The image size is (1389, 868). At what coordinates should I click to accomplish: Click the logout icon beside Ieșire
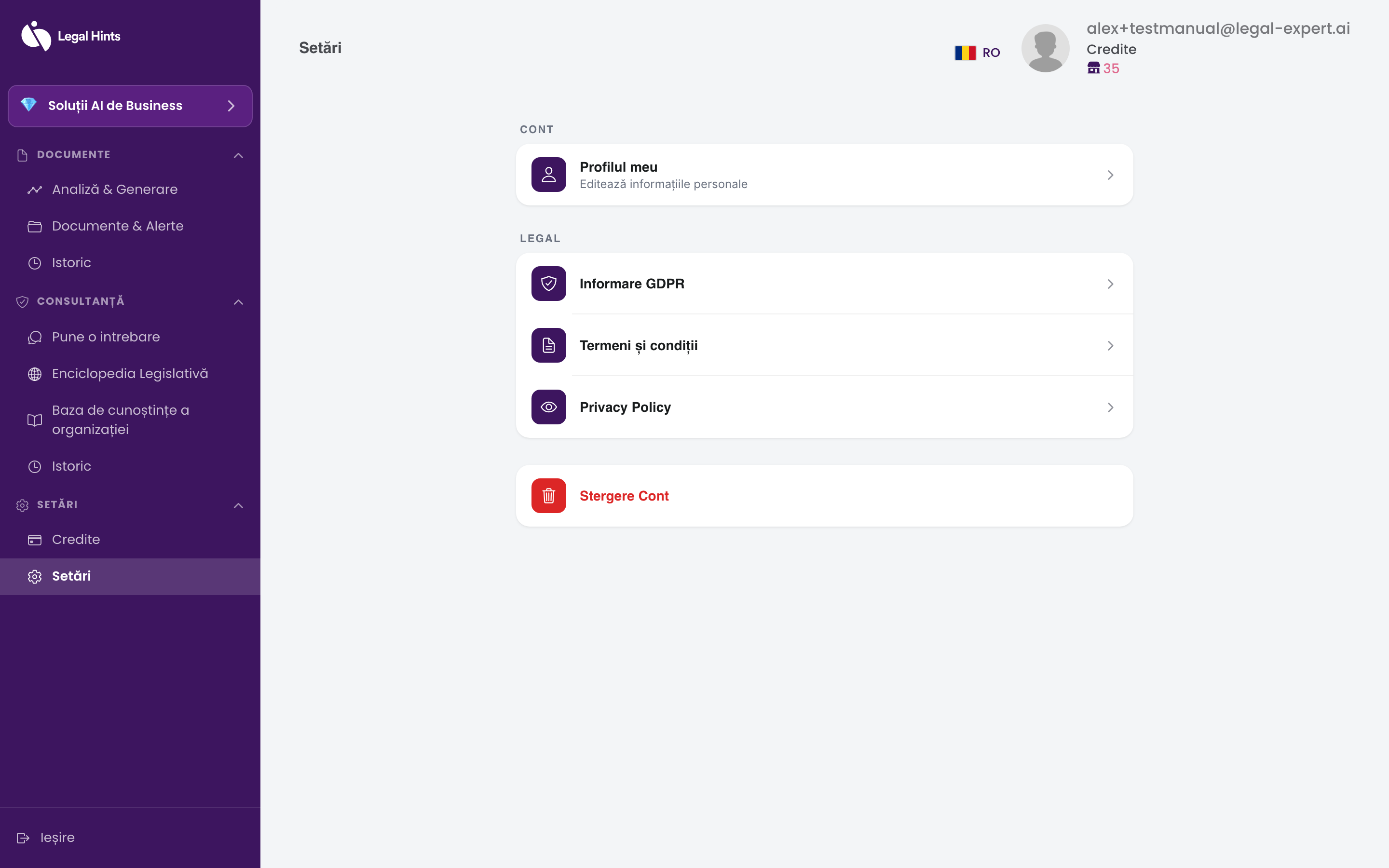[x=23, y=838]
